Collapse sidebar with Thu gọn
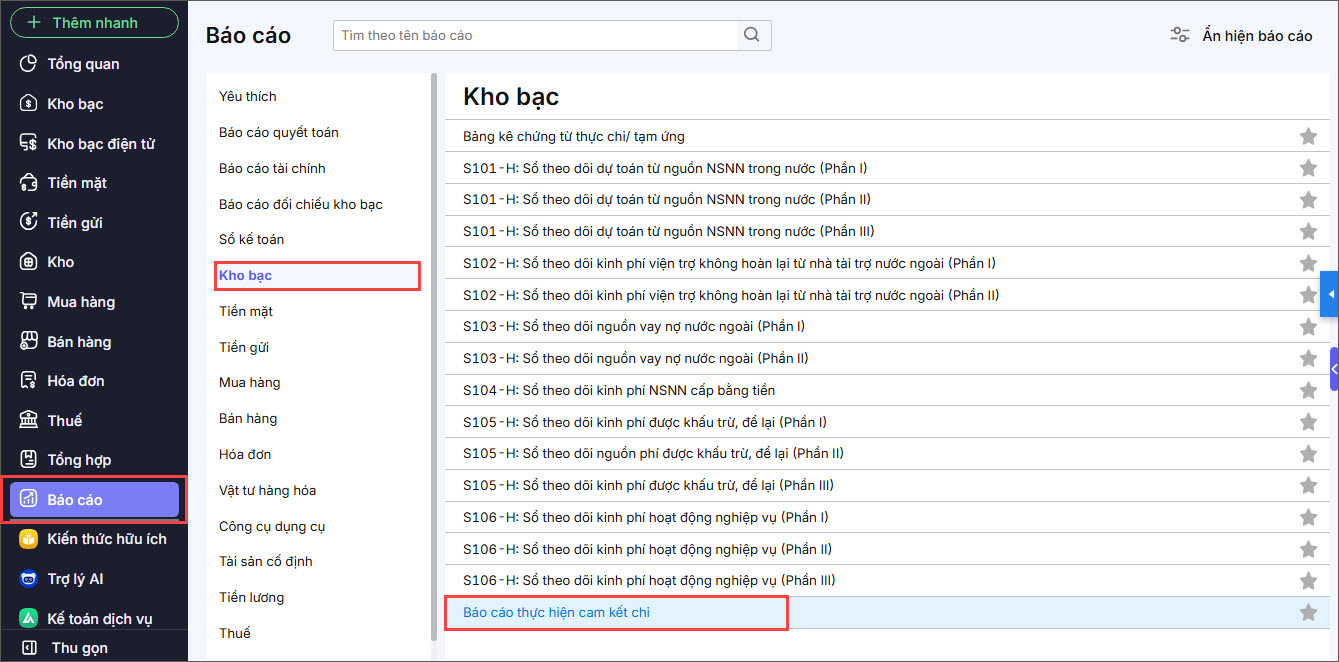 click(79, 647)
